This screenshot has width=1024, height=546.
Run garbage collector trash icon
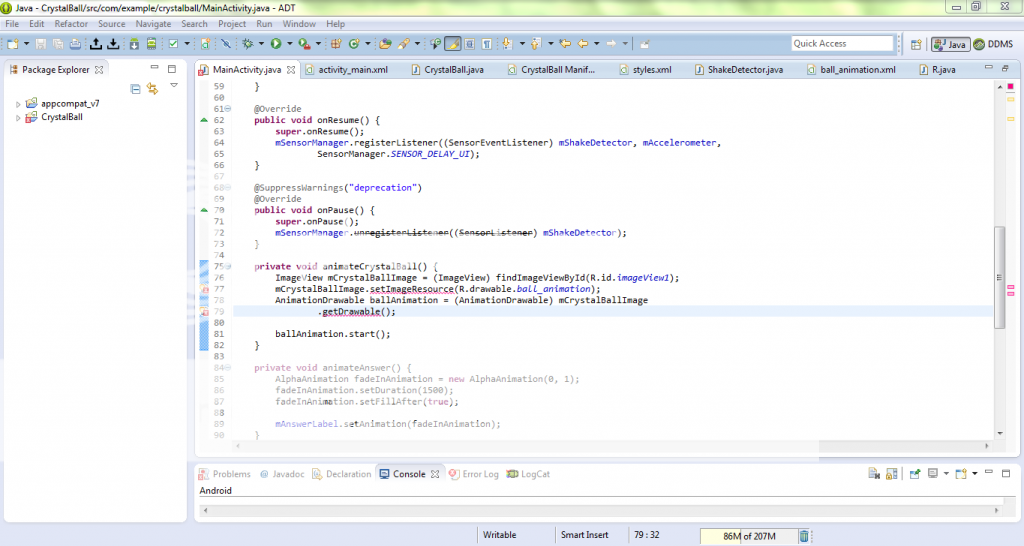tap(803, 536)
